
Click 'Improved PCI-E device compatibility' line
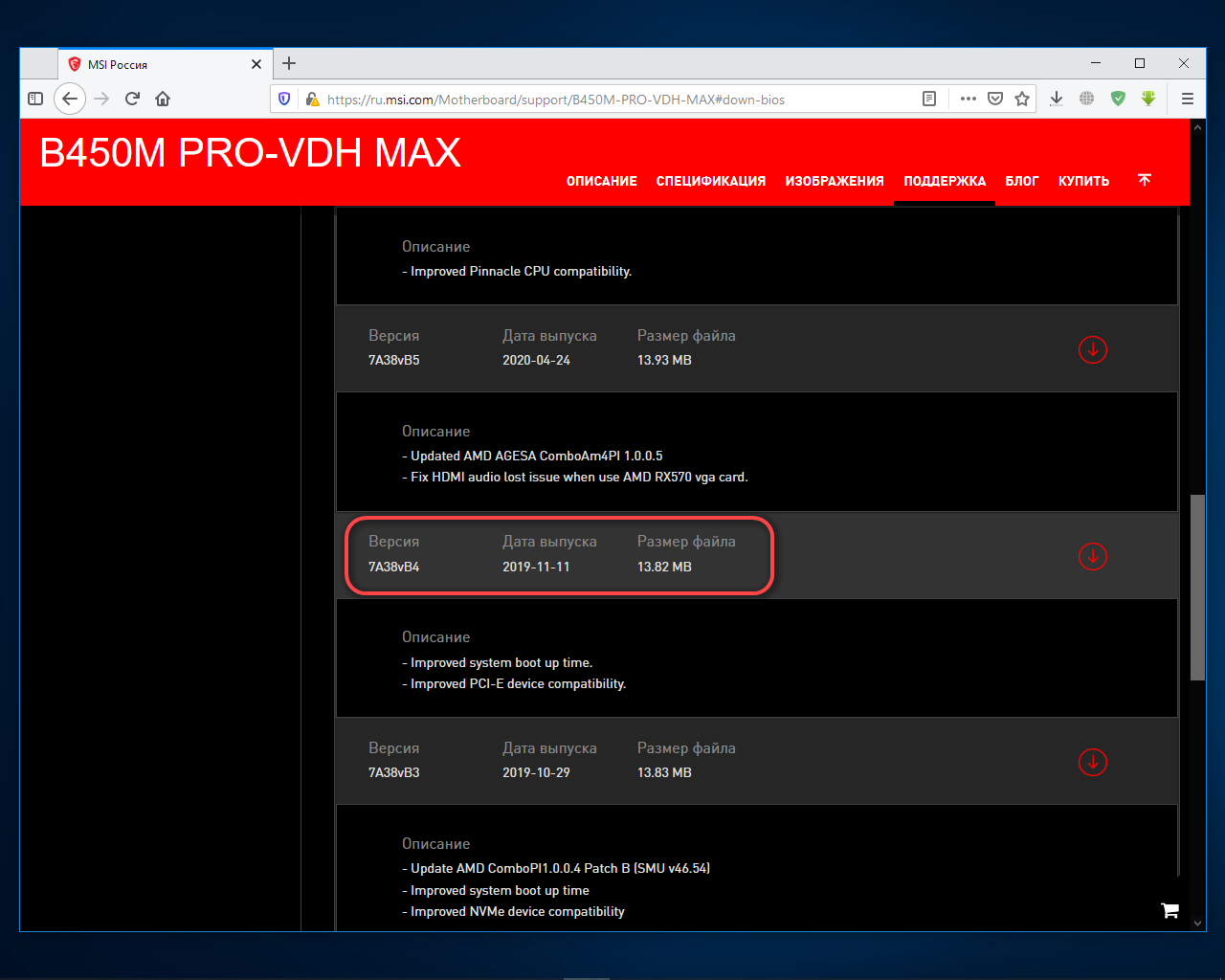tap(514, 683)
